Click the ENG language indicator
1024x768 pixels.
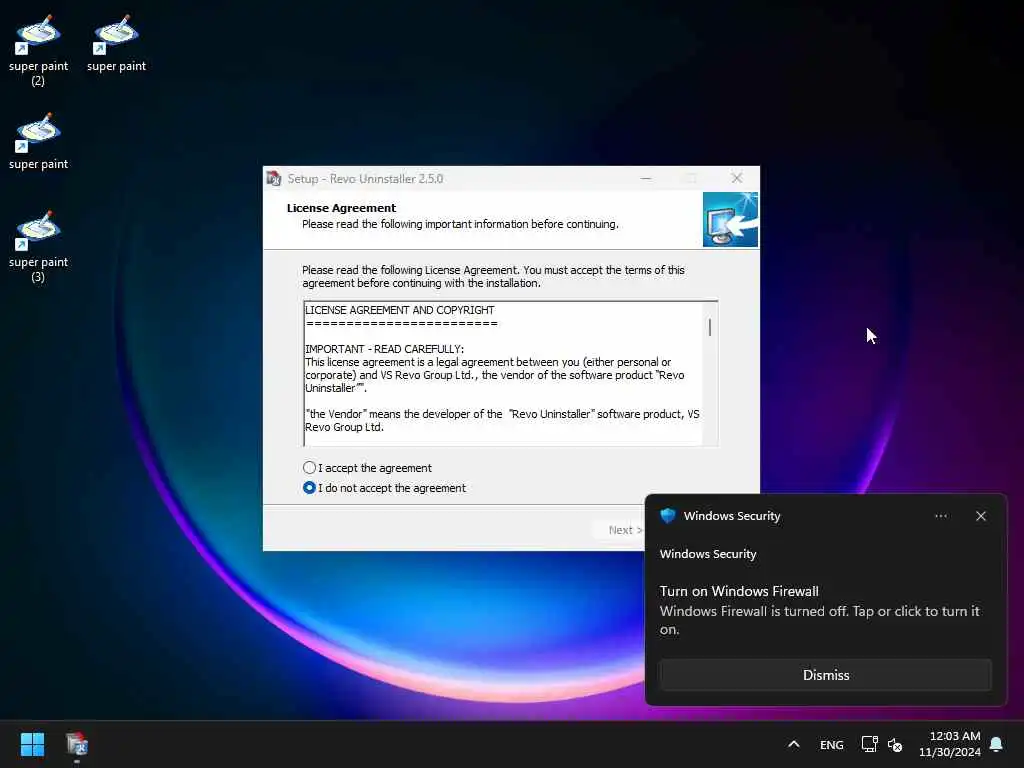pos(831,744)
